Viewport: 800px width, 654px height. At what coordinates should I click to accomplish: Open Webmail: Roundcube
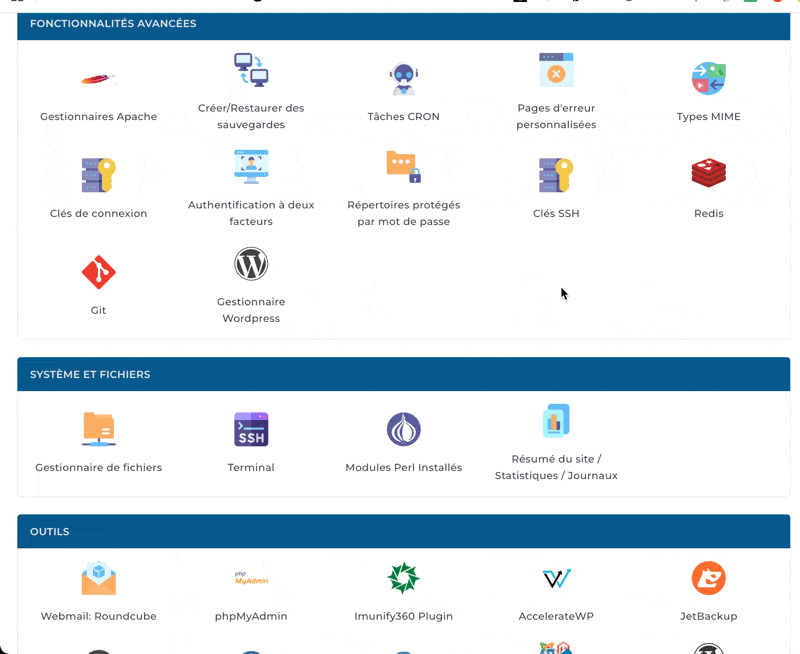98,590
